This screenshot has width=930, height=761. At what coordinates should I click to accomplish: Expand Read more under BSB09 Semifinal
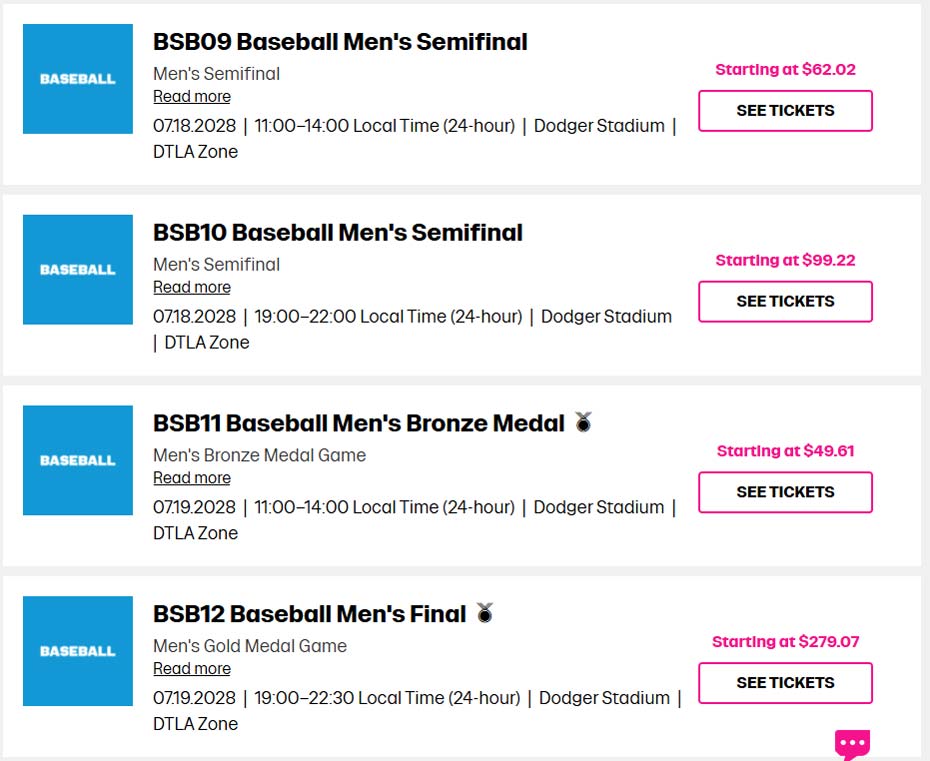[x=192, y=97]
